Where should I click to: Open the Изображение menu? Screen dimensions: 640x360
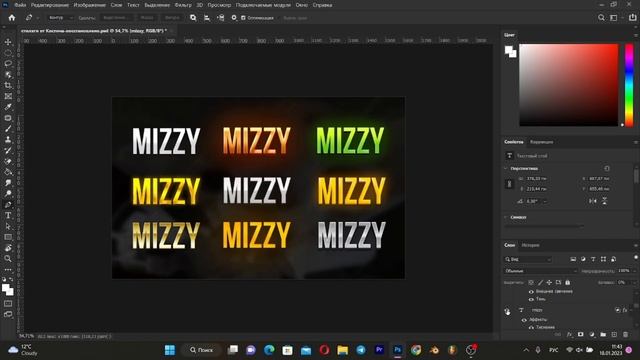coord(89,5)
